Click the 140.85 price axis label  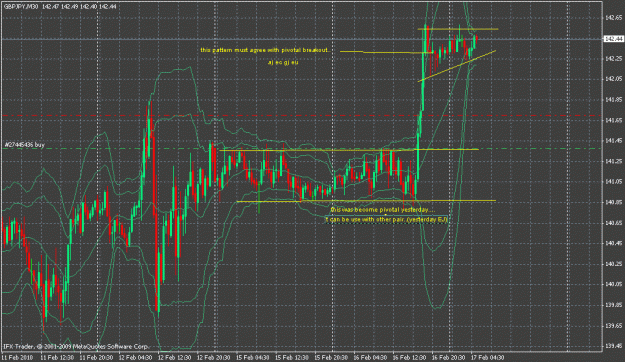click(613, 202)
